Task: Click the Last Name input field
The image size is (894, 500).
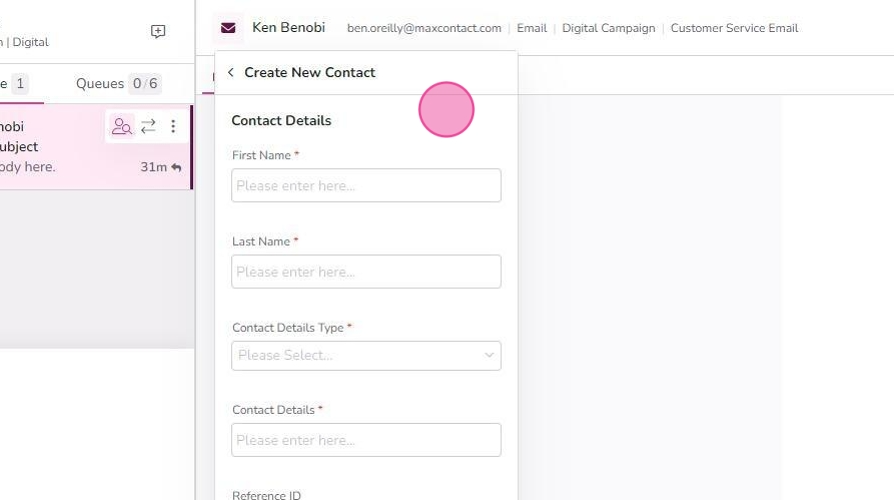Action: tap(366, 271)
